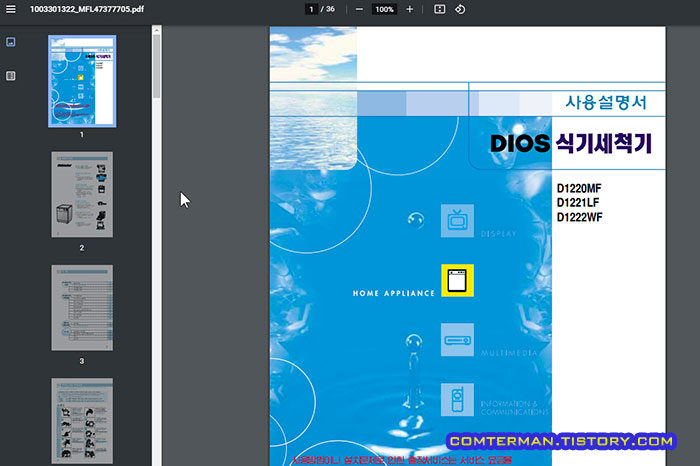The height and width of the screenshot is (466, 700).
Task: Click the INFORMATION & COMMUNICATIONS label
Action: 515,408
